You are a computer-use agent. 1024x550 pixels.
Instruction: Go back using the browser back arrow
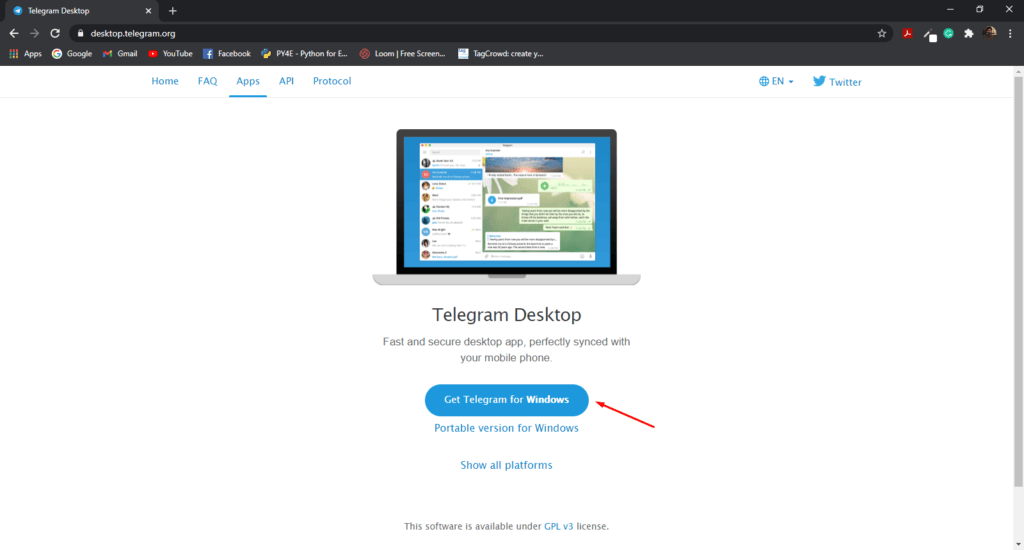pyautogui.click(x=14, y=33)
